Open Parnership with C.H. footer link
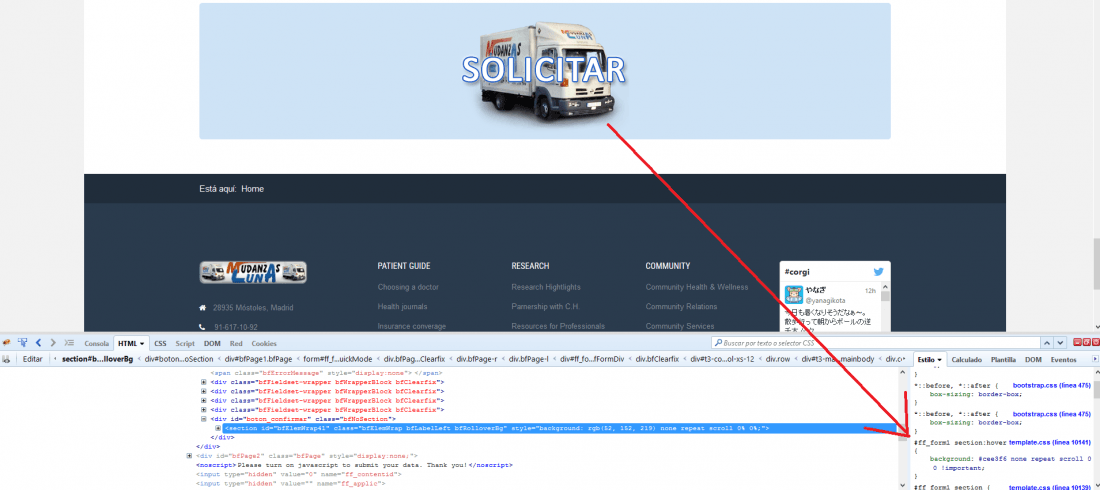 point(545,307)
